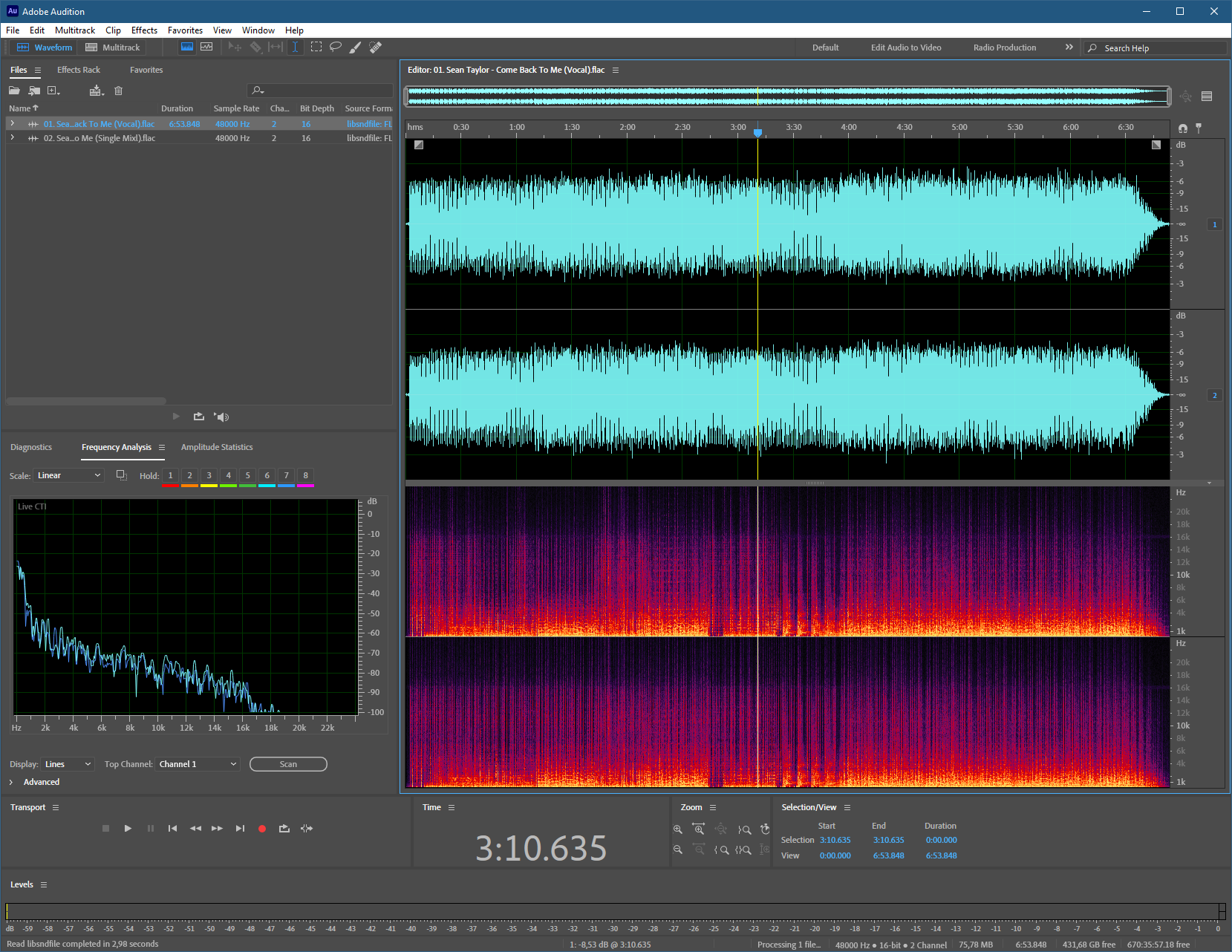The width and height of the screenshot is (1232, 952).
Task: Switch to the Effects Rack tab
Action: (x=79, y=70)
